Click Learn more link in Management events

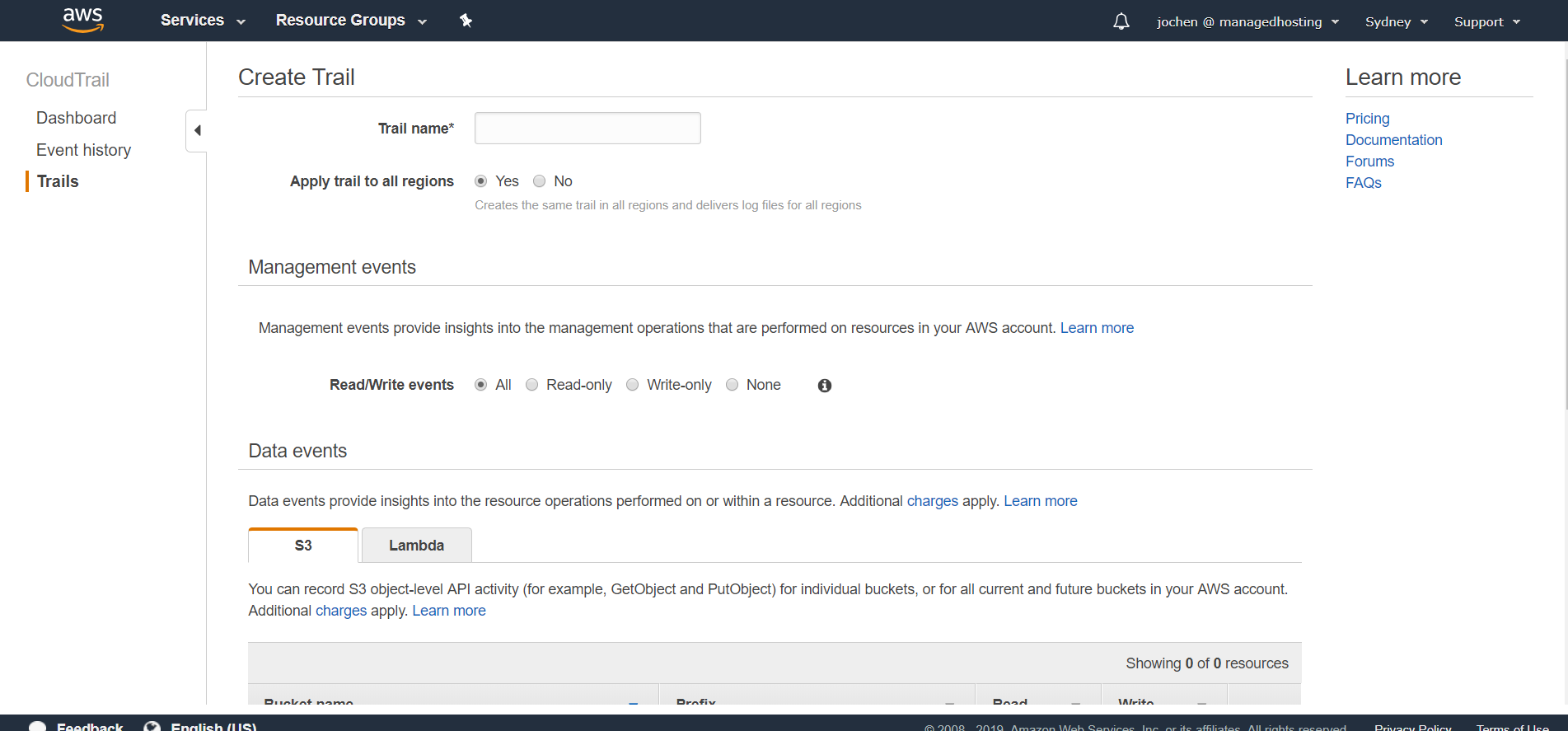[1097, 328]
